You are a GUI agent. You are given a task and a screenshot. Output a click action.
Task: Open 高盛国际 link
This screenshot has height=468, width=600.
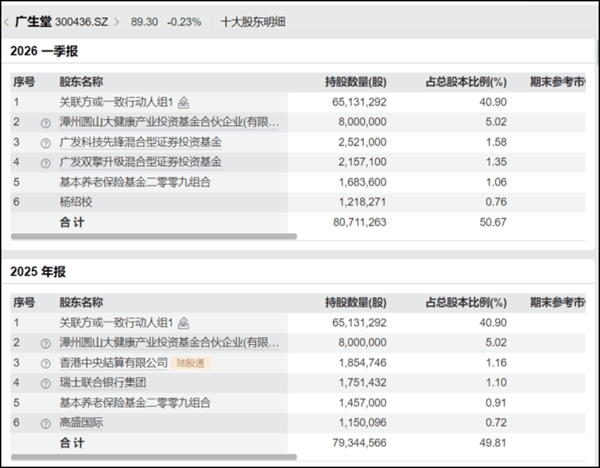coord(81,423)
